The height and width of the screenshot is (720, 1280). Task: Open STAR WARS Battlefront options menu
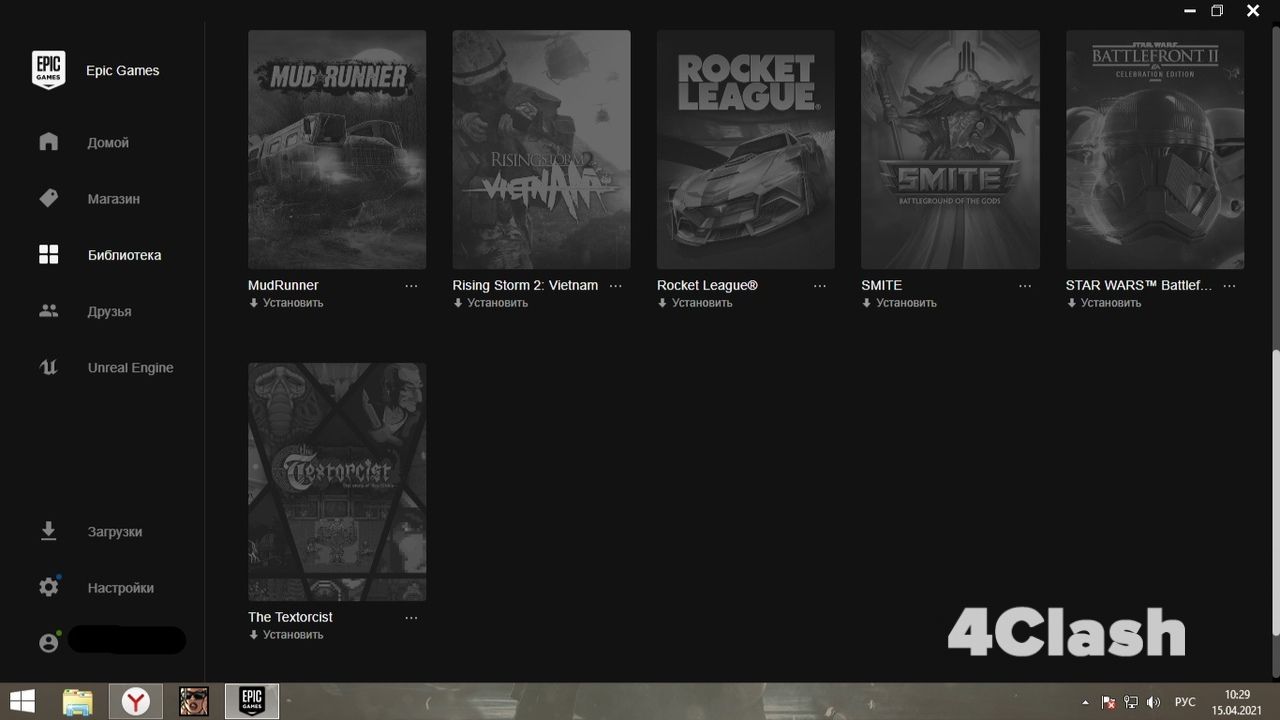click(x=1229, y=286)
